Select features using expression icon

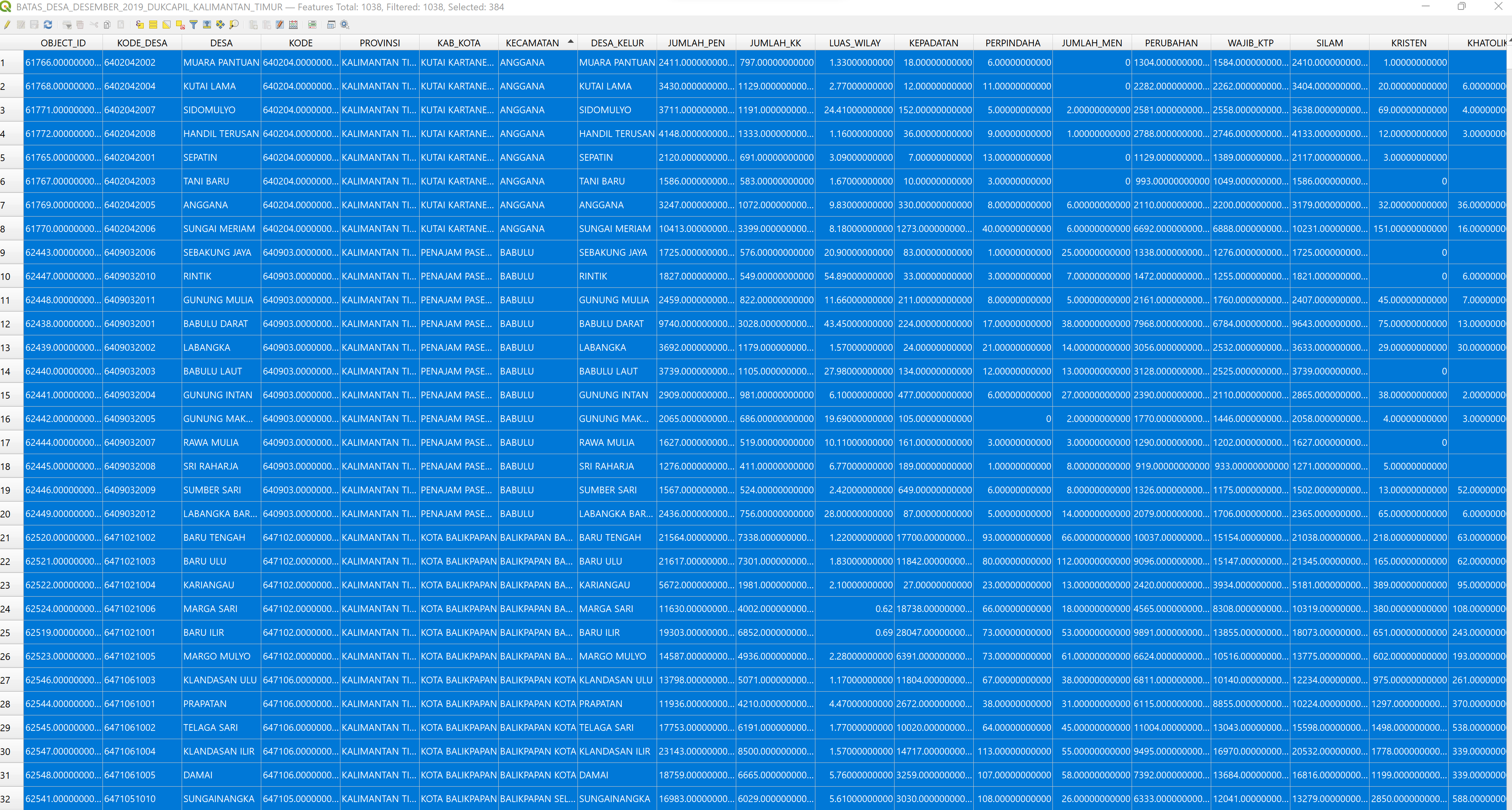coord(140,25)
